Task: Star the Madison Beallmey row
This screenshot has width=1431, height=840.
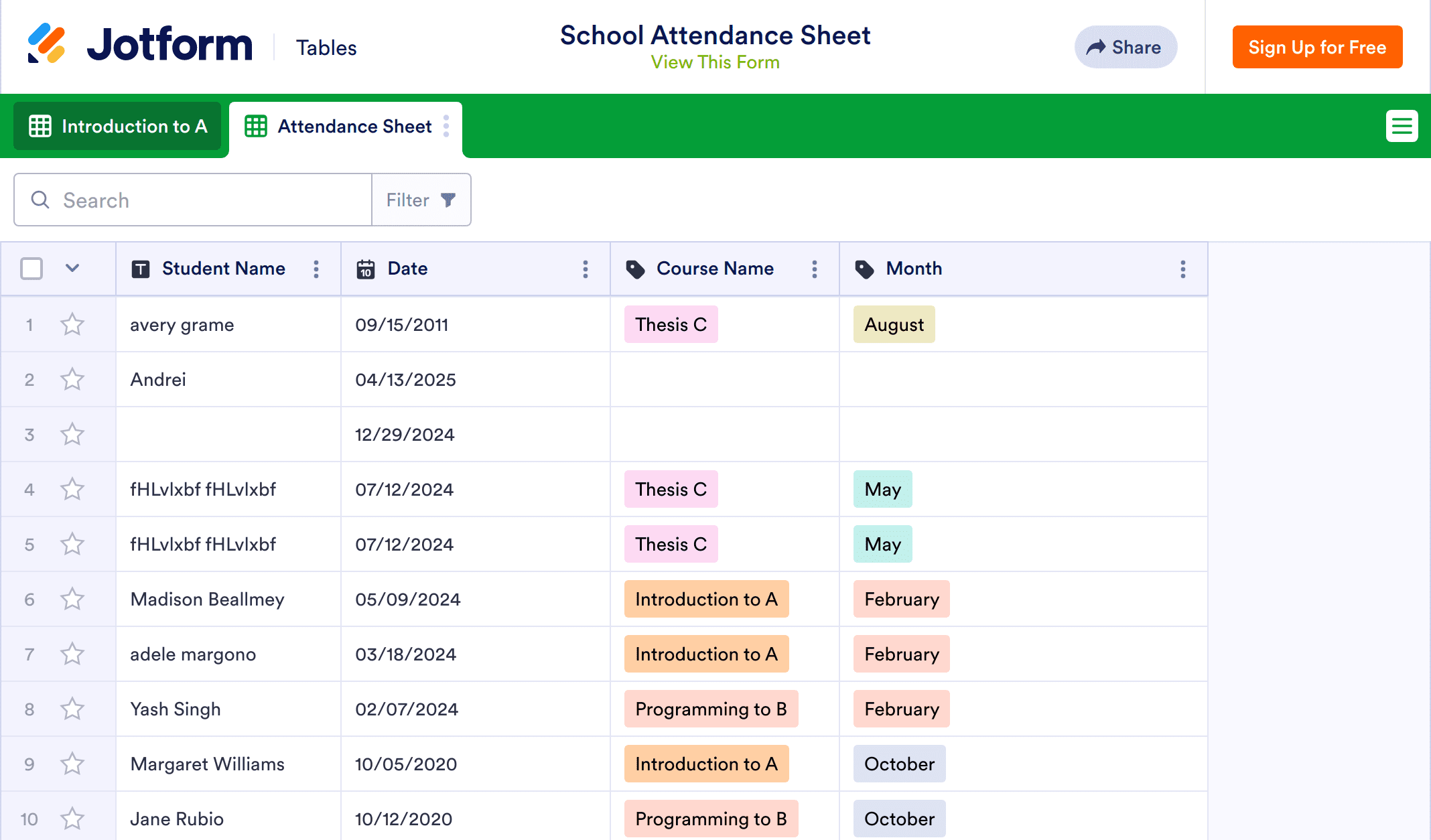Action: pos(72,600)
